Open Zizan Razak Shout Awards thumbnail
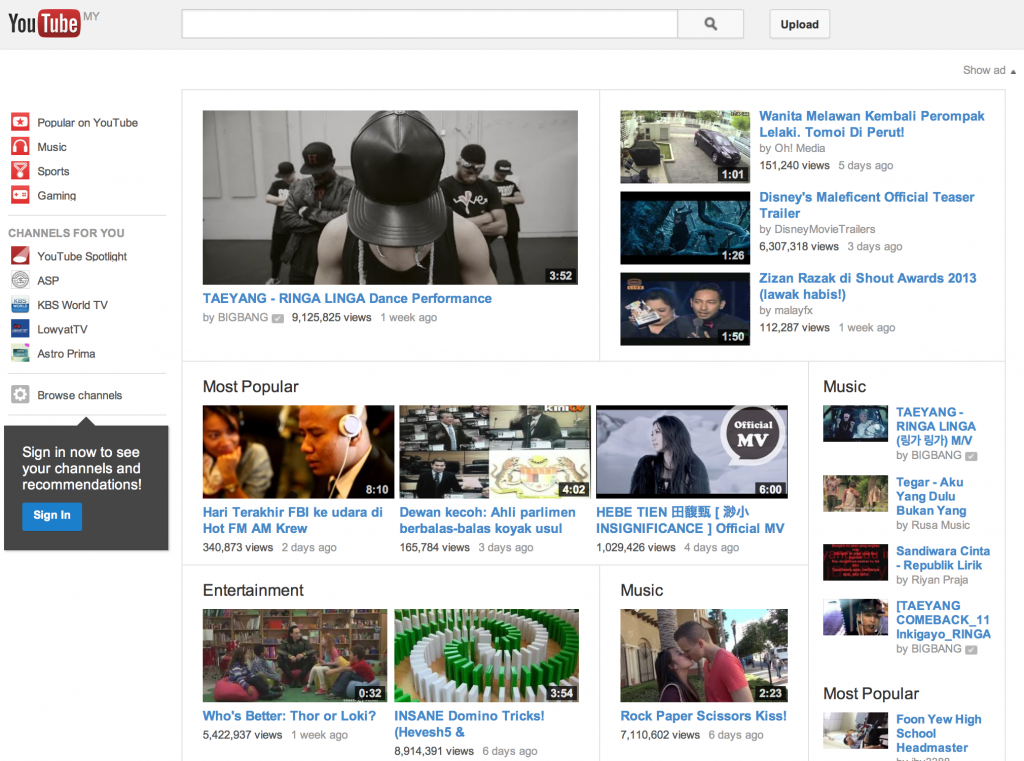1024x761 pixels. (x=685, y=308)
